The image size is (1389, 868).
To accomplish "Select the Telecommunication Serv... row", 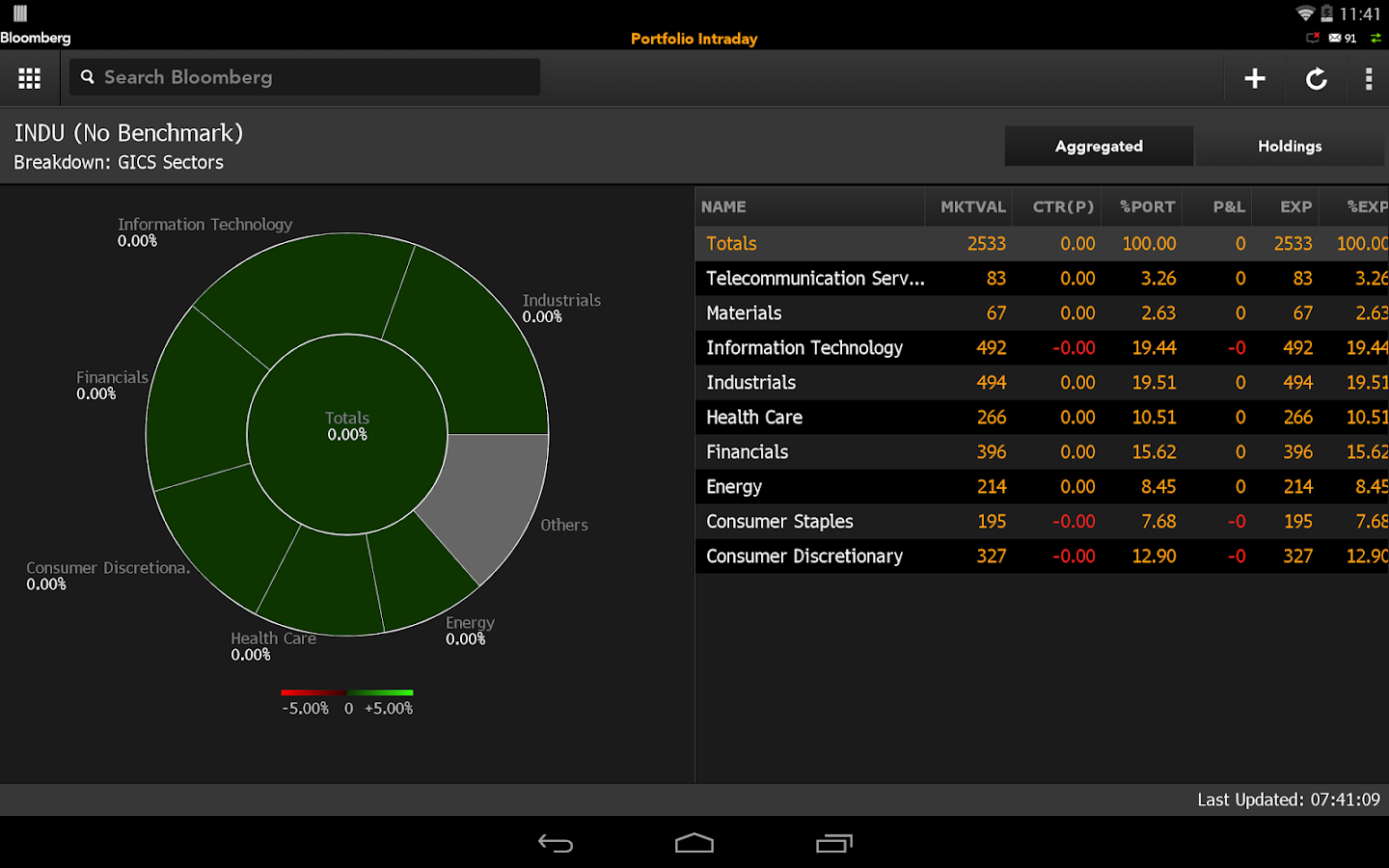I will click(x=1042, y=279).
